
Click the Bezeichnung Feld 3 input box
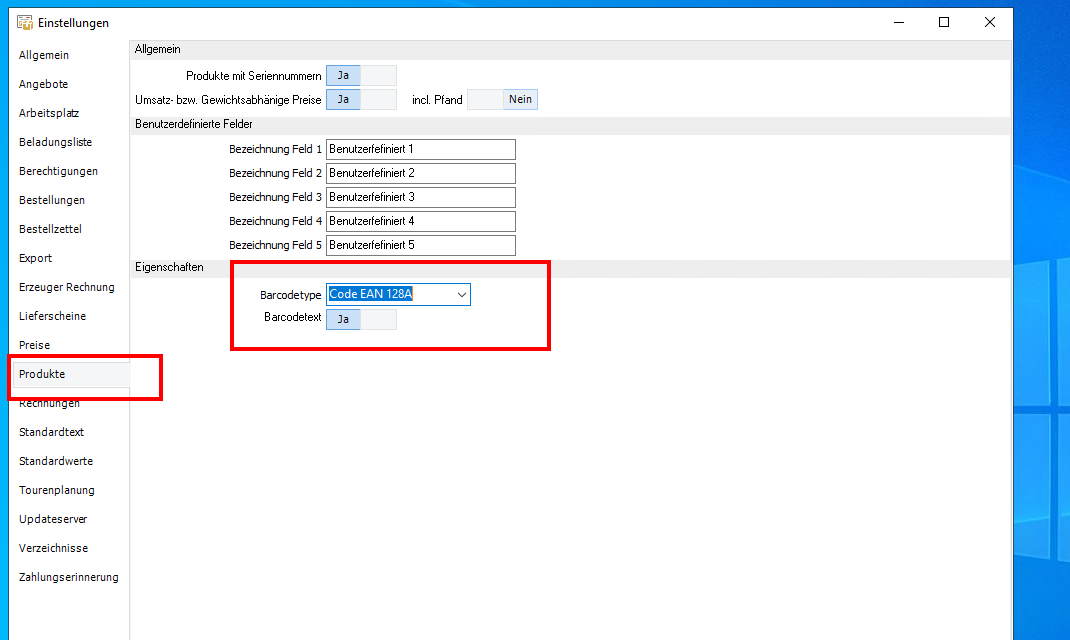420,197
